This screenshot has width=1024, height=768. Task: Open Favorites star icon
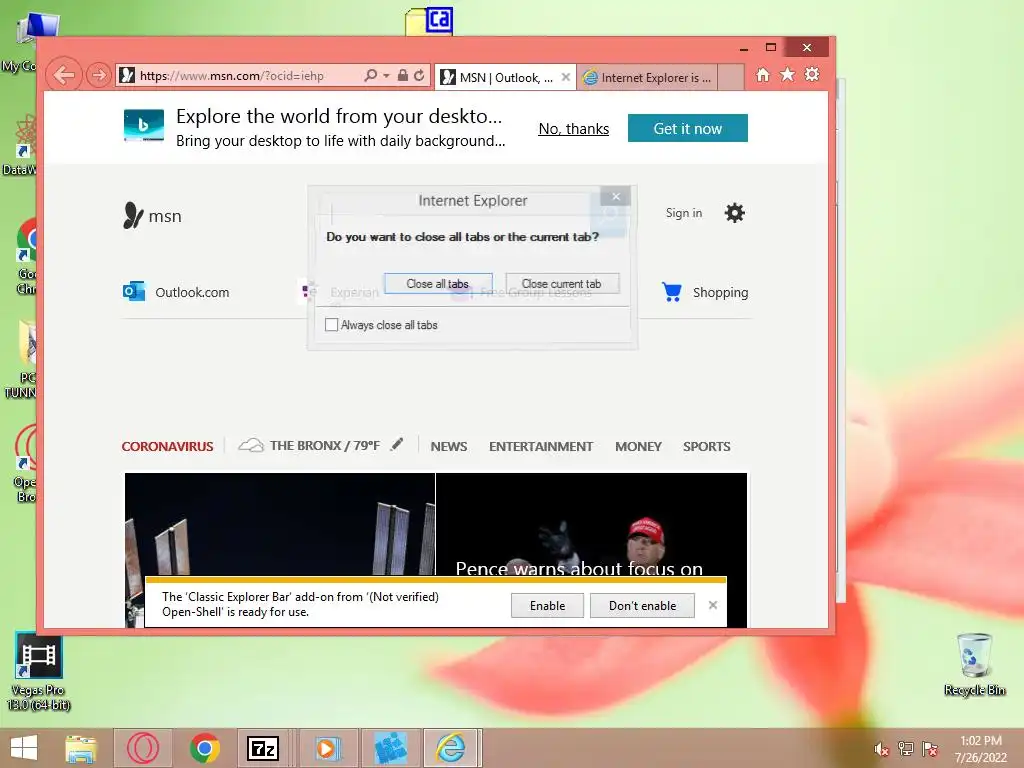[x=788, y=74]
